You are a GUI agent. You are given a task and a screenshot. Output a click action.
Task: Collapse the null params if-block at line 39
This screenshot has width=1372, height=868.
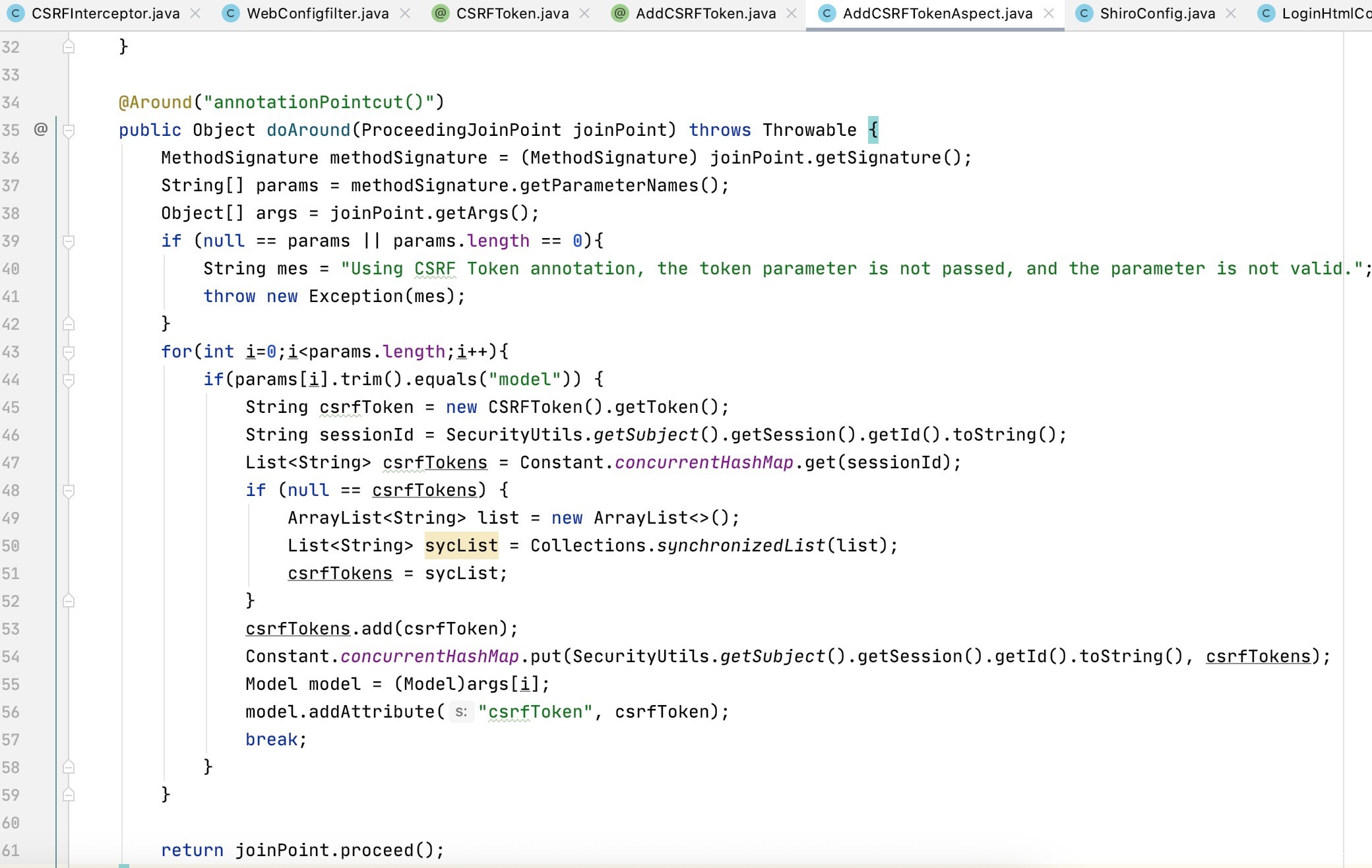coord(68,241)
